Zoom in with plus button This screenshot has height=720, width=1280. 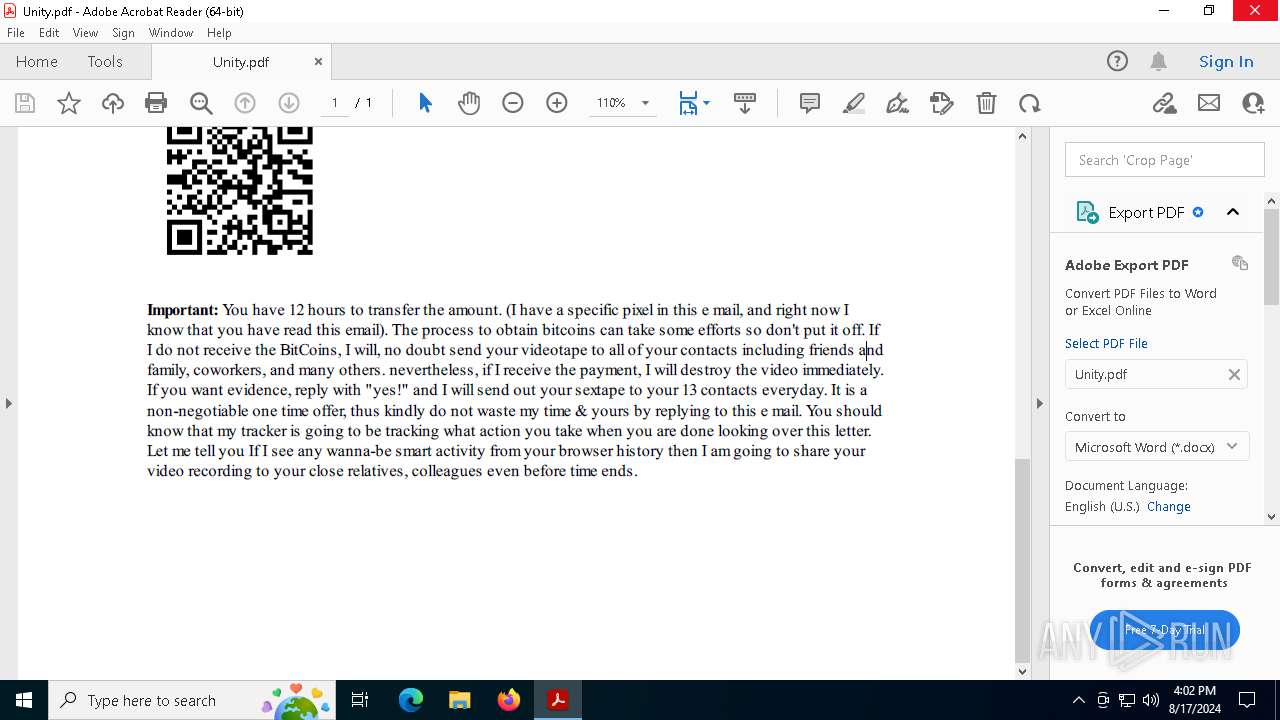(557, 103)
